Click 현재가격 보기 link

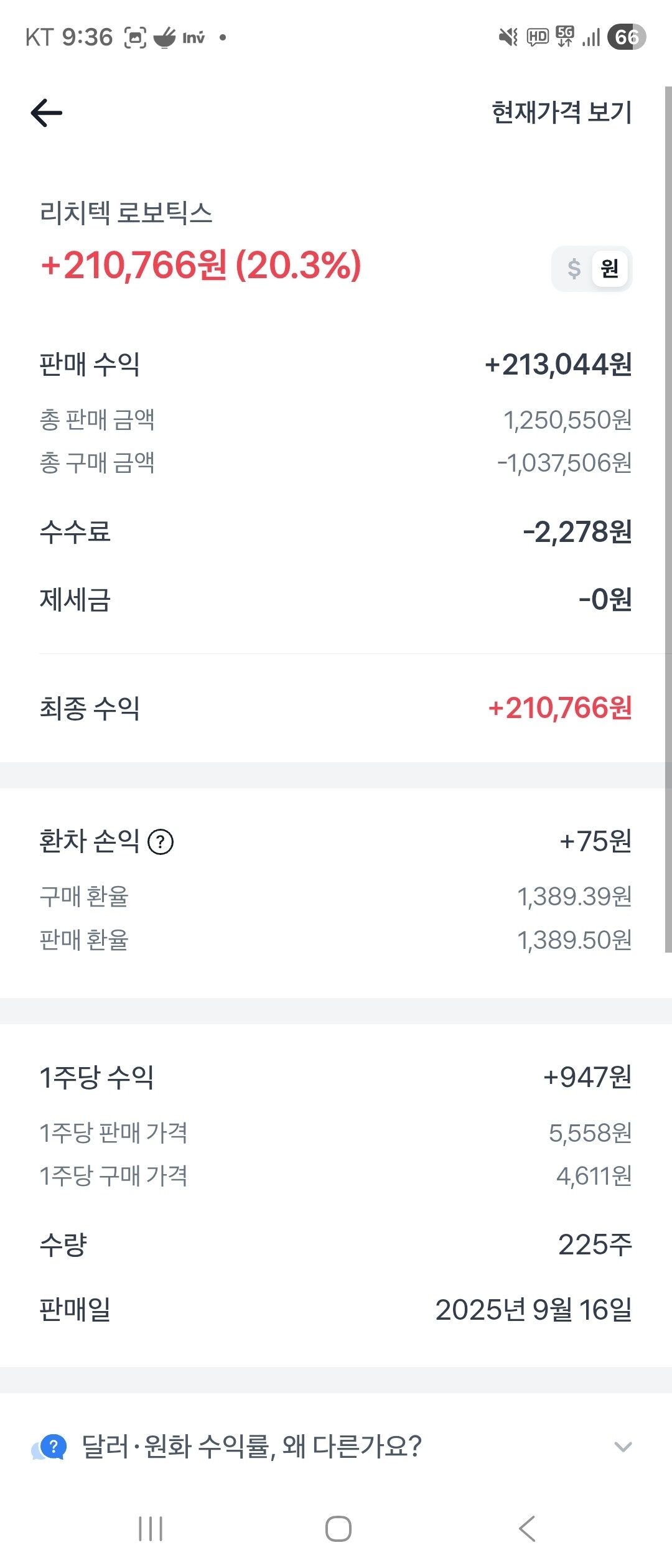point(562,113)
